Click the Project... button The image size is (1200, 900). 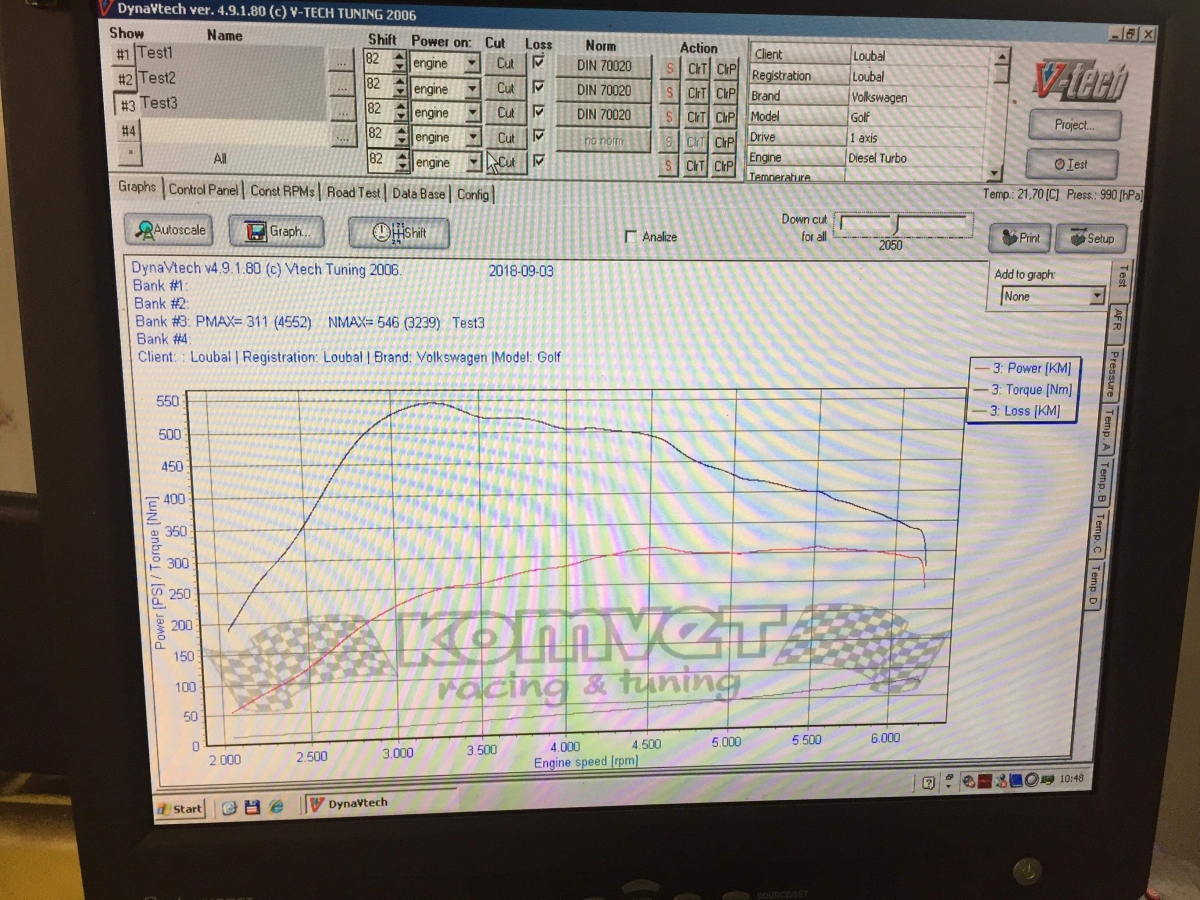1074,126
